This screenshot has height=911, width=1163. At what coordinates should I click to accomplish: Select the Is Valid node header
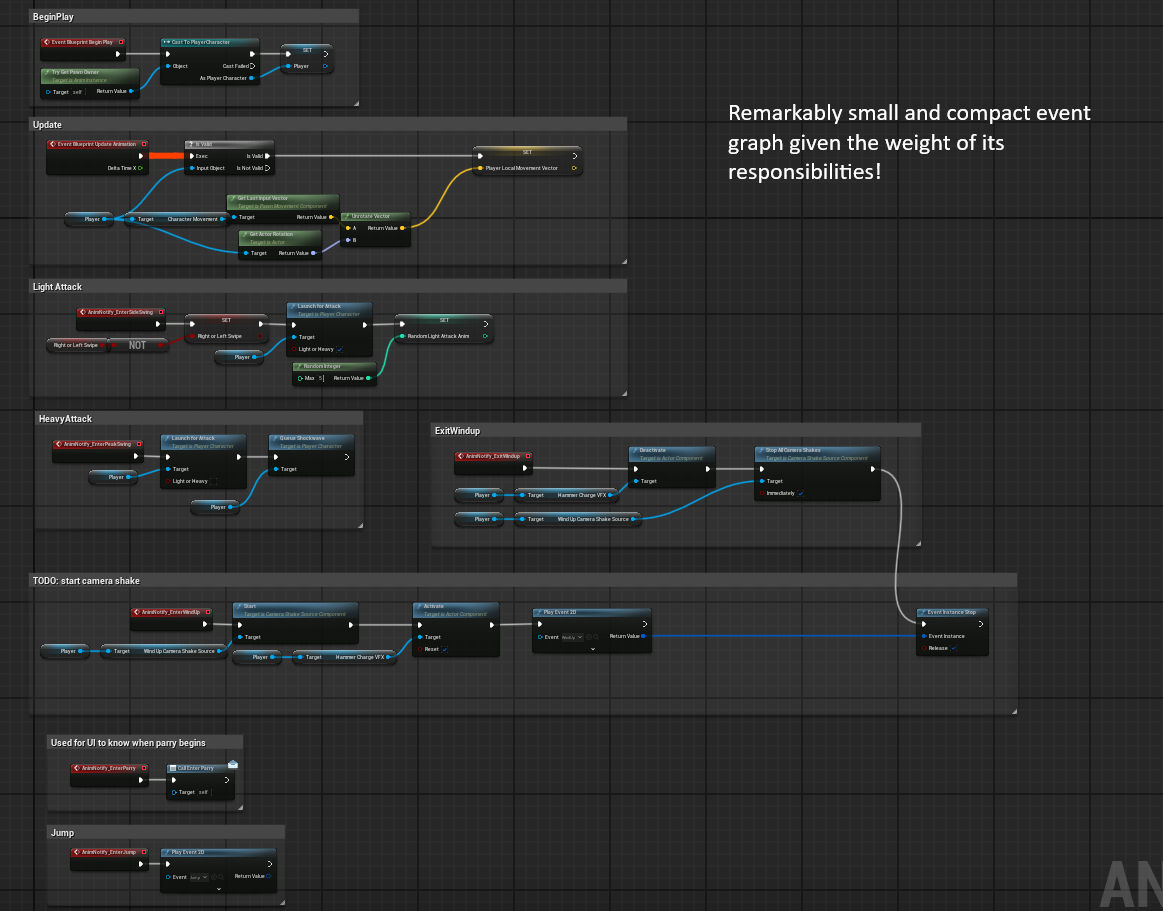point(229,145)
